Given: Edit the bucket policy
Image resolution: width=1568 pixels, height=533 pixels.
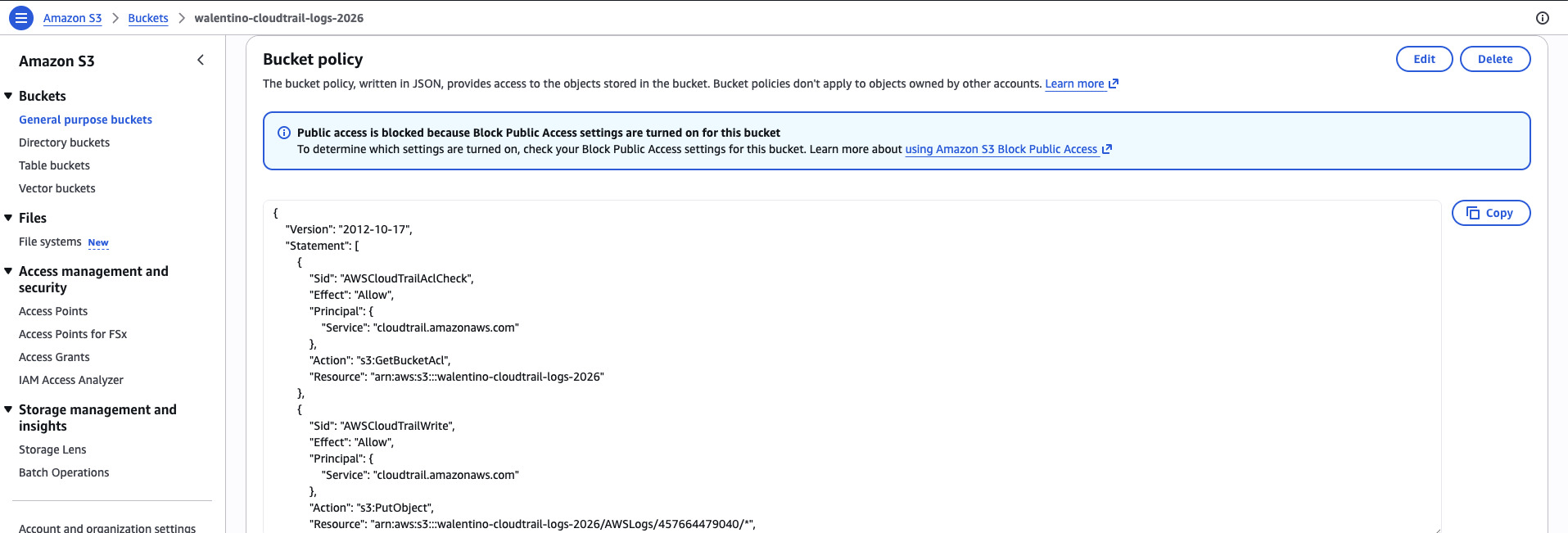Looking at the screenshot, I should point(1424,59).
